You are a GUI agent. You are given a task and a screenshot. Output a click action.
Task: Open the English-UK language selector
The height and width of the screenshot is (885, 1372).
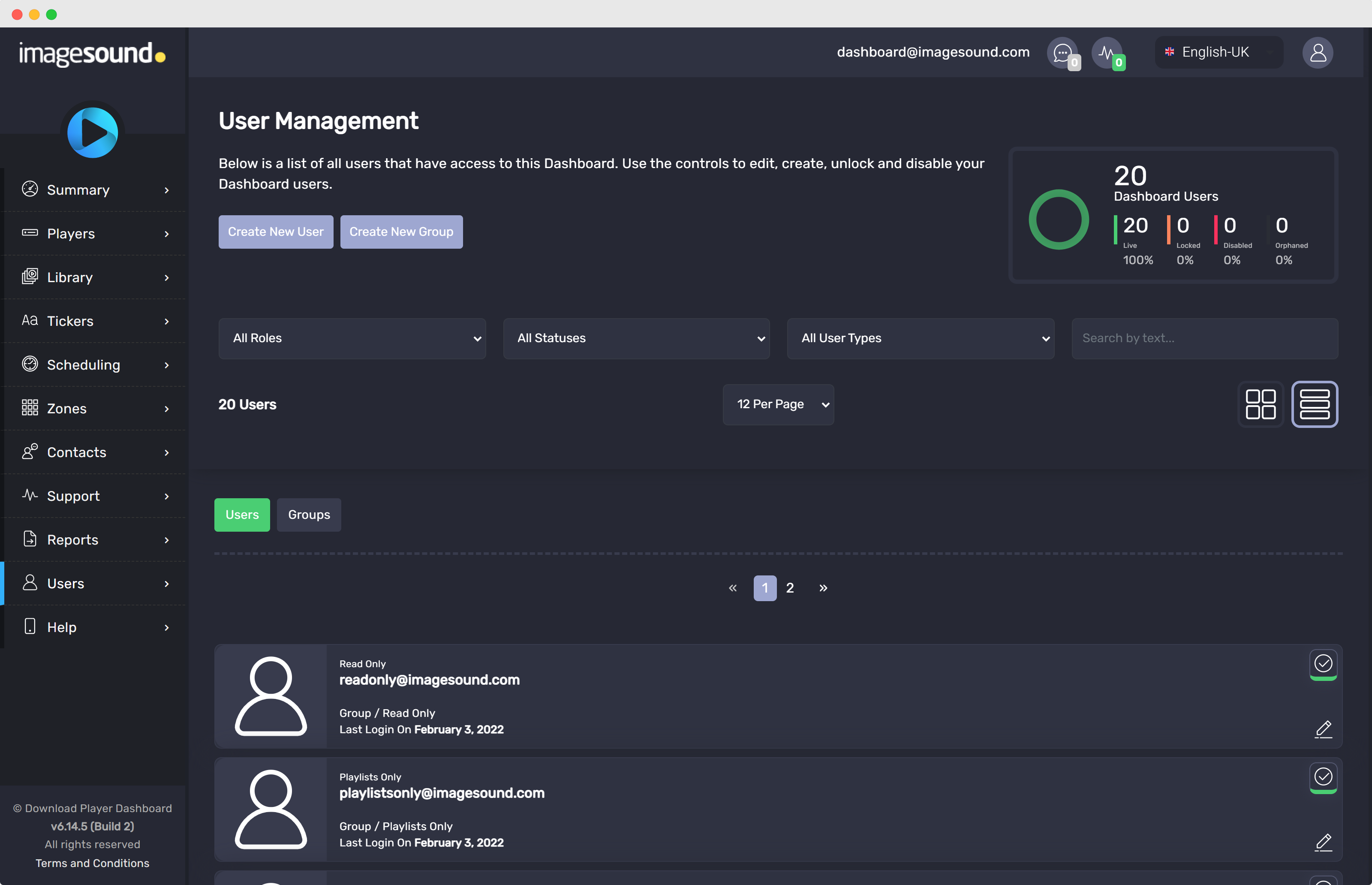point(1219,52)
